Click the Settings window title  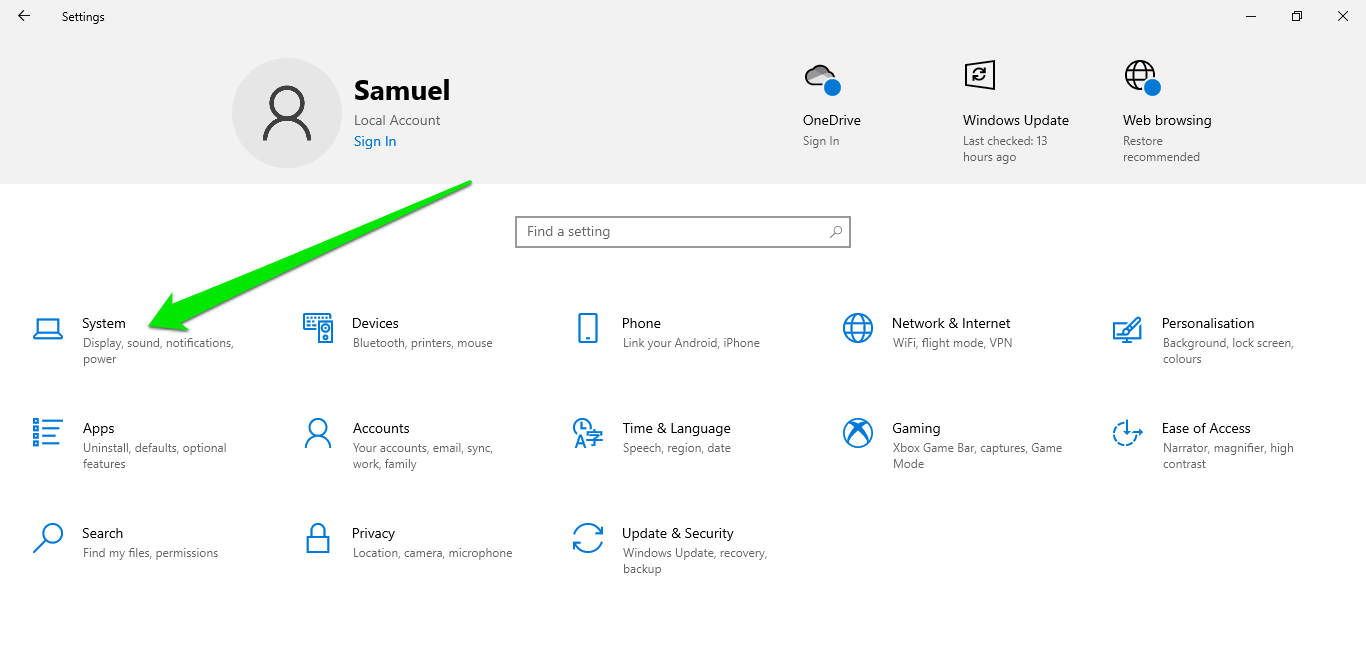pos(83,17)
